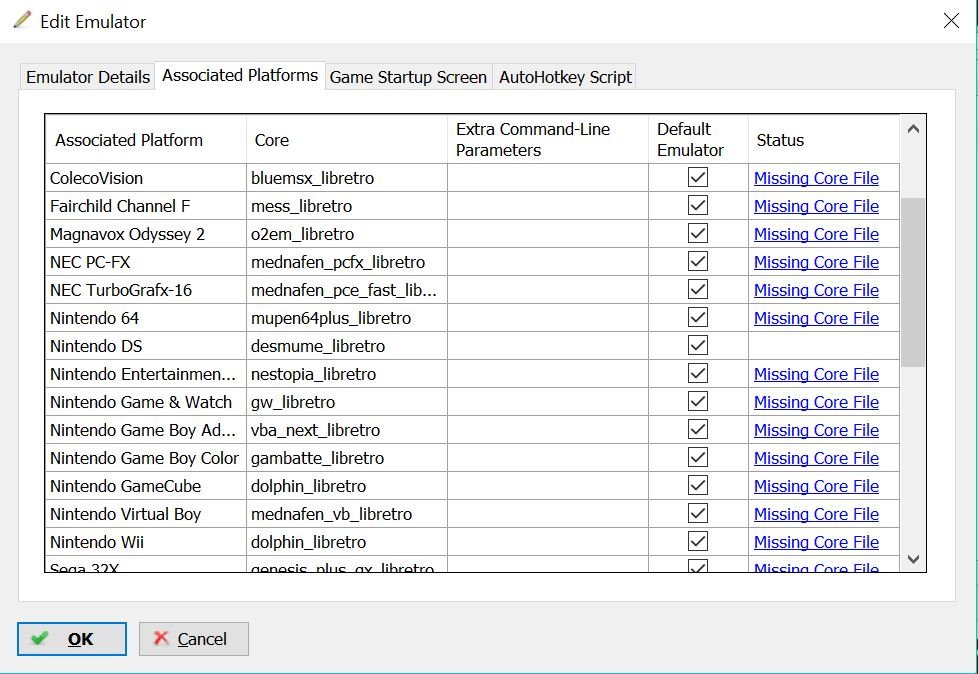The width and height of the screenshot is (978, 674).
Task: Uncheck Default Emulator for Magnavox Odyssey 2
Action: click(698, 233)
